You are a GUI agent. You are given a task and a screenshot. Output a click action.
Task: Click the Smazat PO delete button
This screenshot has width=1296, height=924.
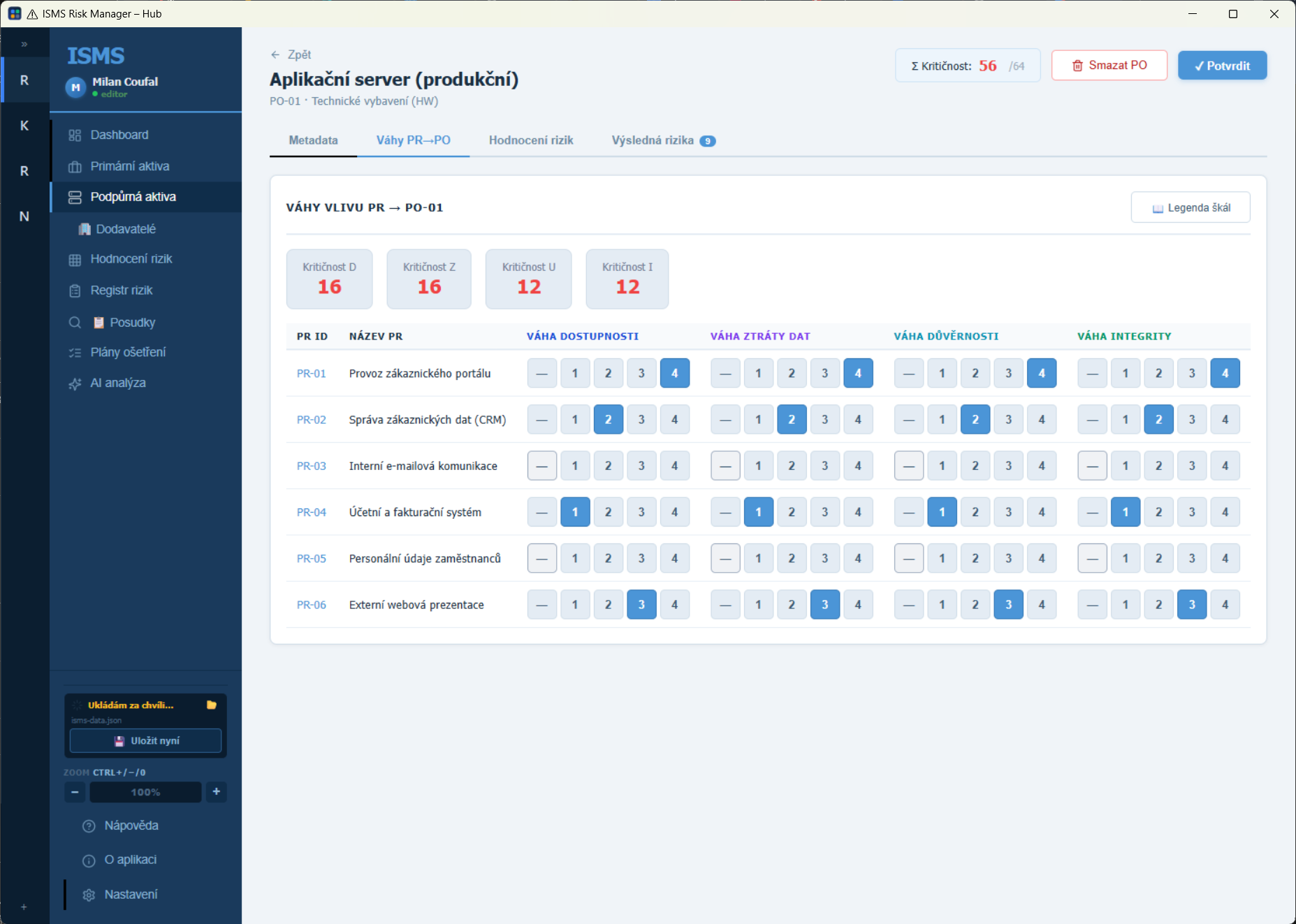(x=1109, y=65)
